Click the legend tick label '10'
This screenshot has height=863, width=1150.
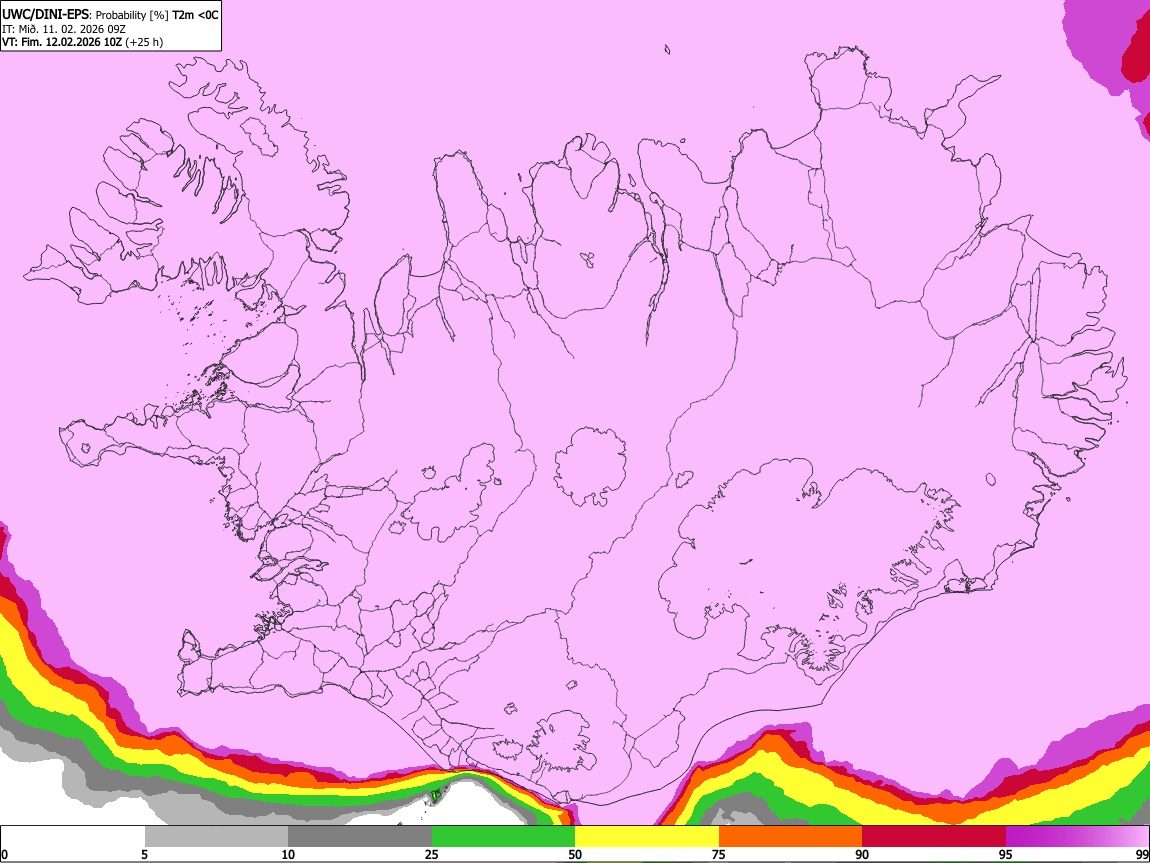point(288,854)
